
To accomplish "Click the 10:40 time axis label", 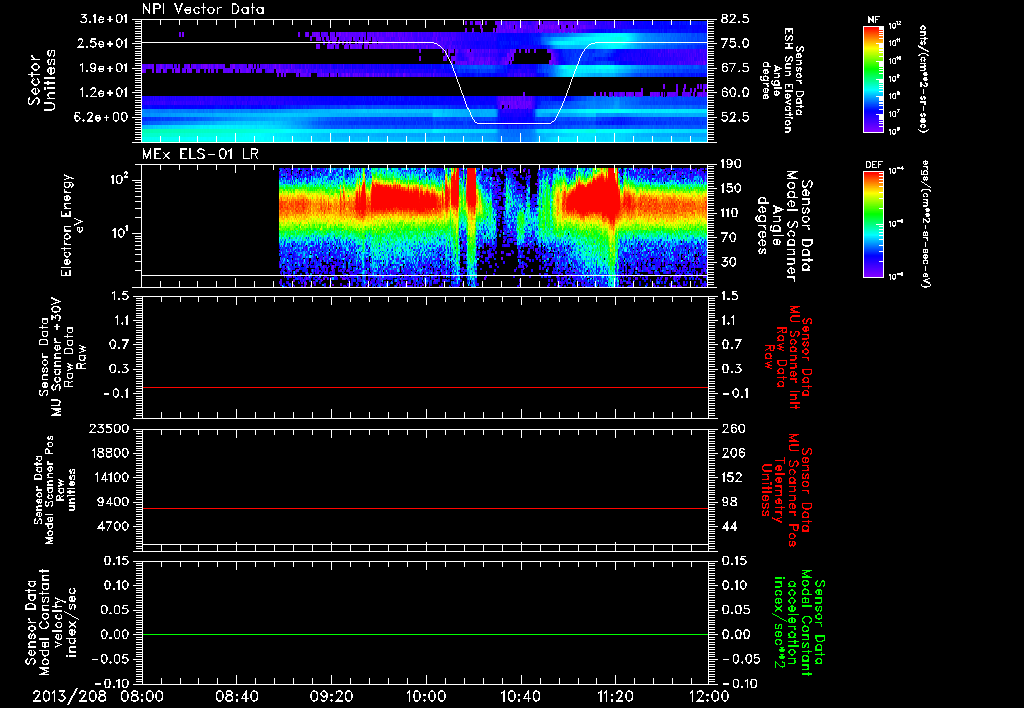I will coord(520,695).
